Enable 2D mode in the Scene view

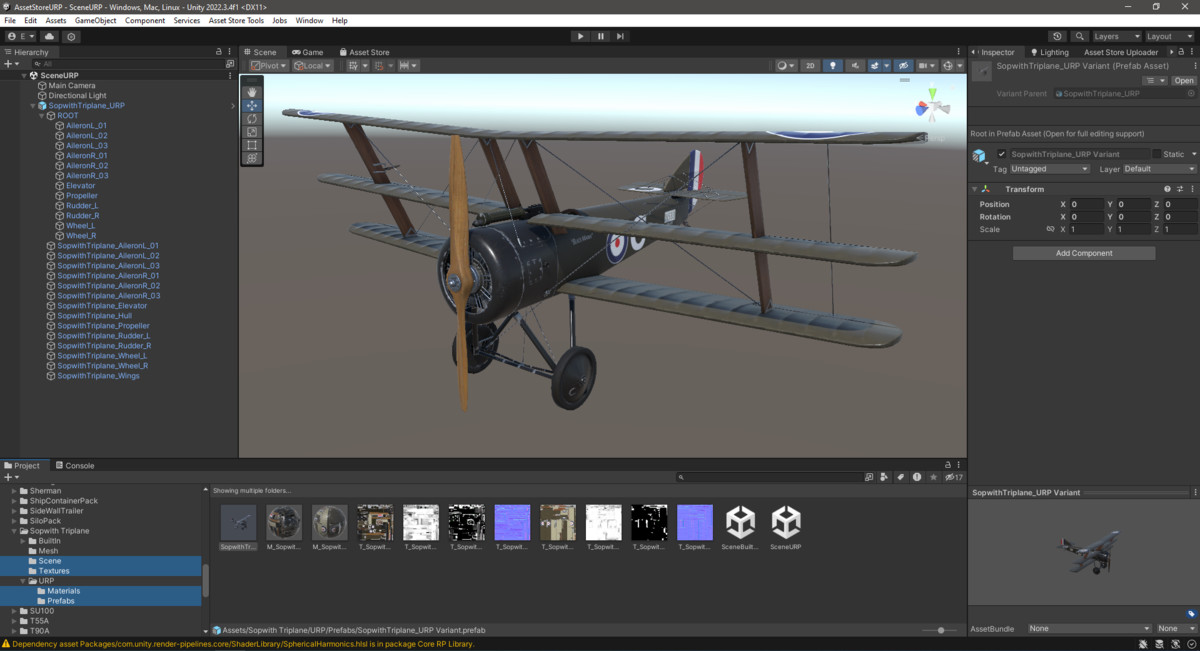click(x=811, y=65)
